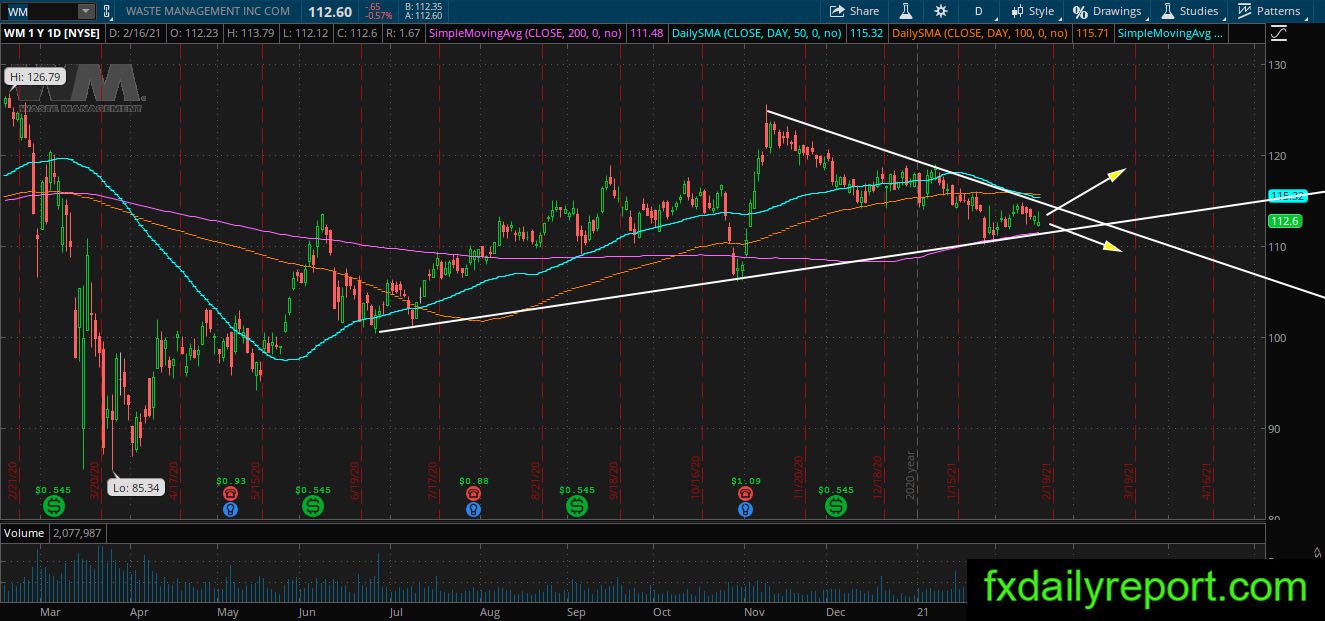Viewport: 1325px width, 621px height.
Task: Click the DailySMA 100 study label
Action: (x=982, y=33)
